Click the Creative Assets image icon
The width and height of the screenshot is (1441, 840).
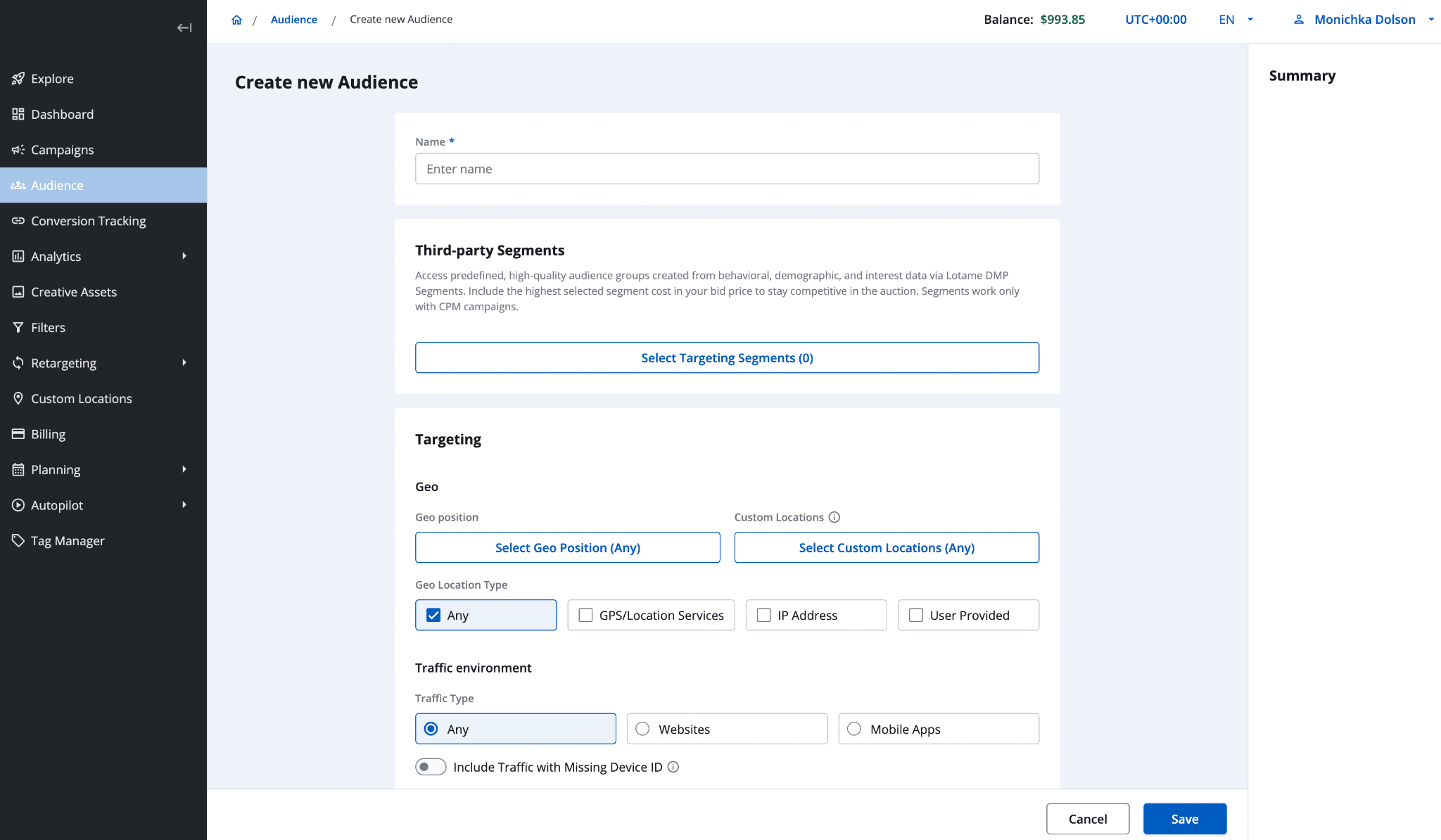(x=18, y=292)
